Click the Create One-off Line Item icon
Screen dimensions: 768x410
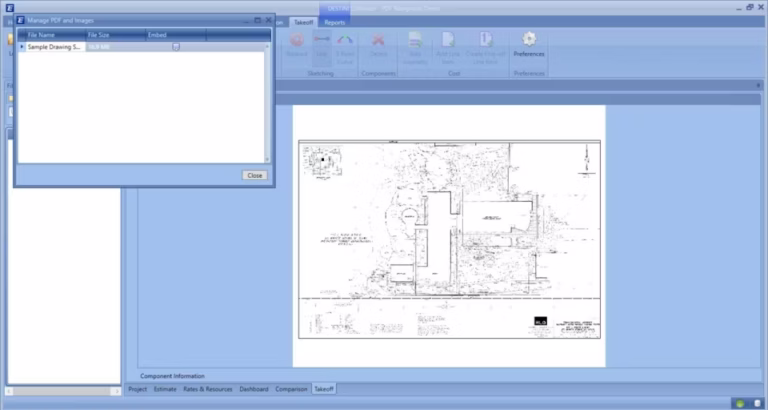pos(485,39)
